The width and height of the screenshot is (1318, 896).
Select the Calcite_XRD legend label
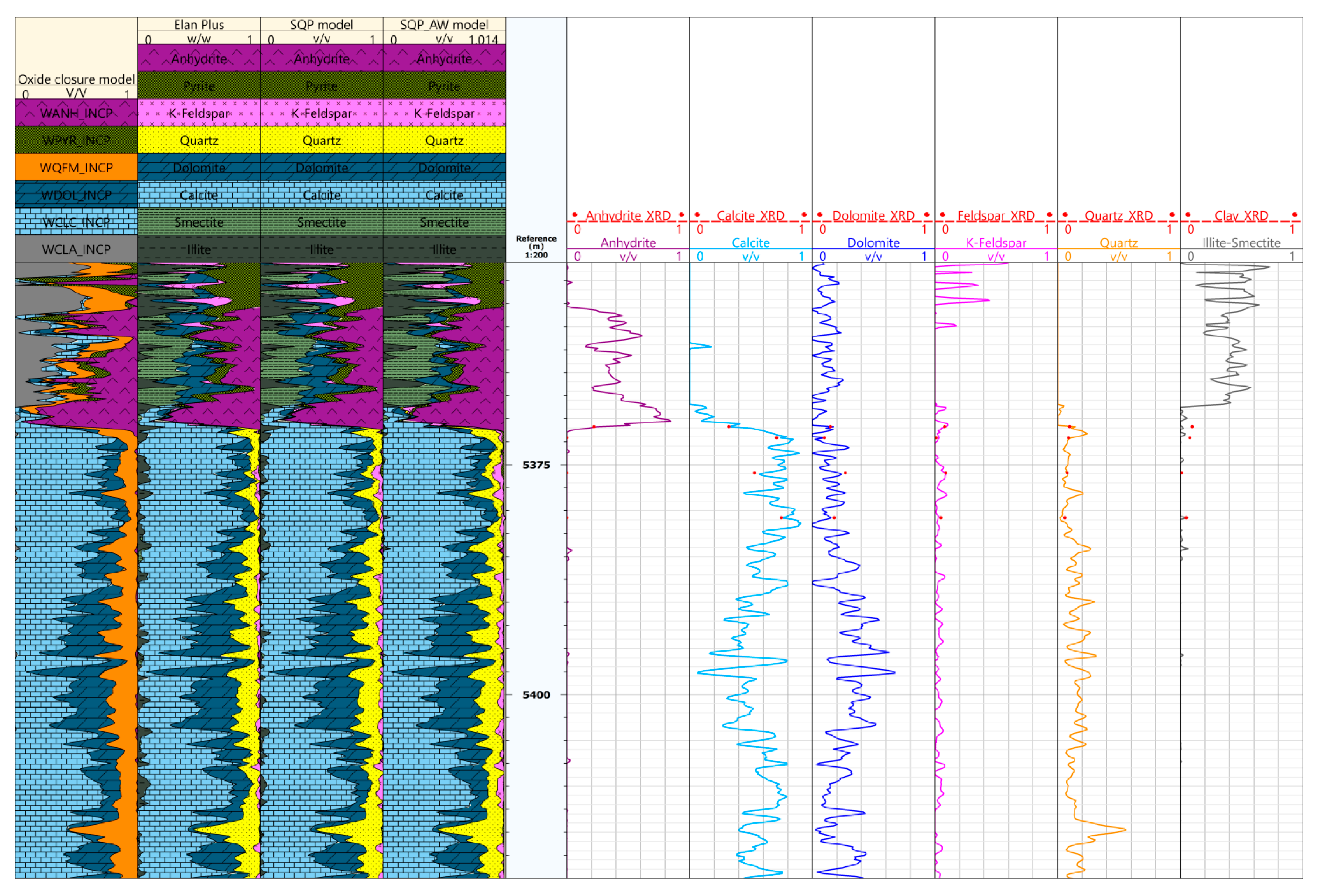(x=750, y=216)
